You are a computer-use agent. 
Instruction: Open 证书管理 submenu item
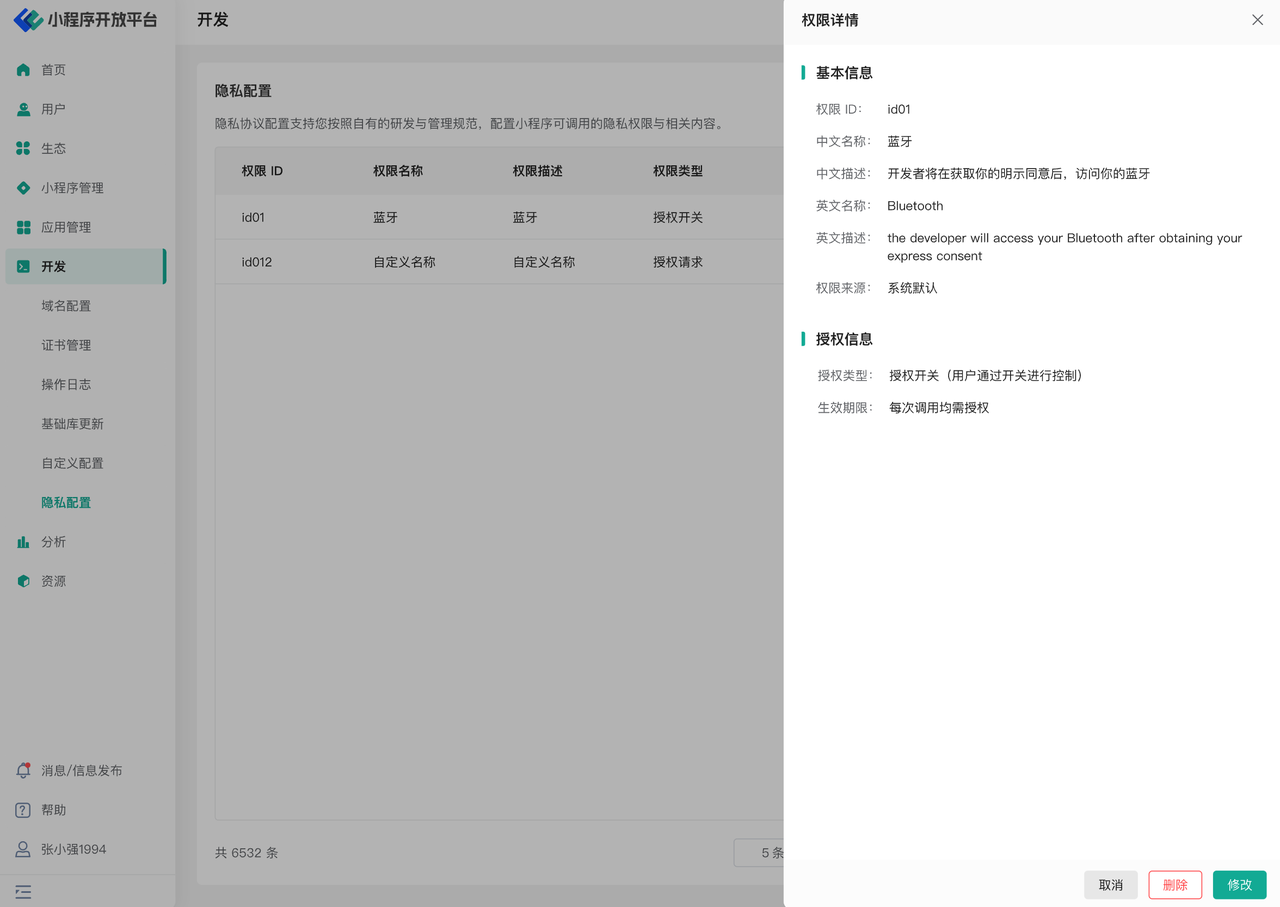[66, 345]
